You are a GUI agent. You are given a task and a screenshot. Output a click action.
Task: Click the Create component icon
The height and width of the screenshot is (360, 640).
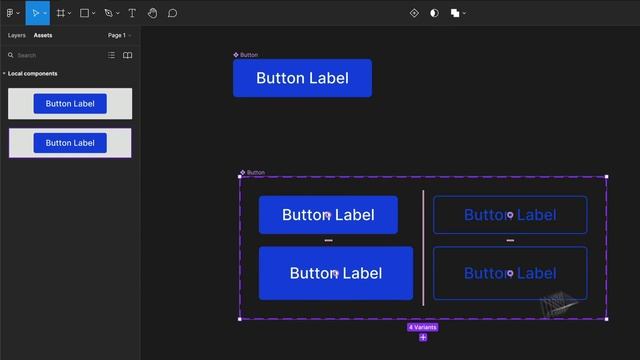pos(414,13)
